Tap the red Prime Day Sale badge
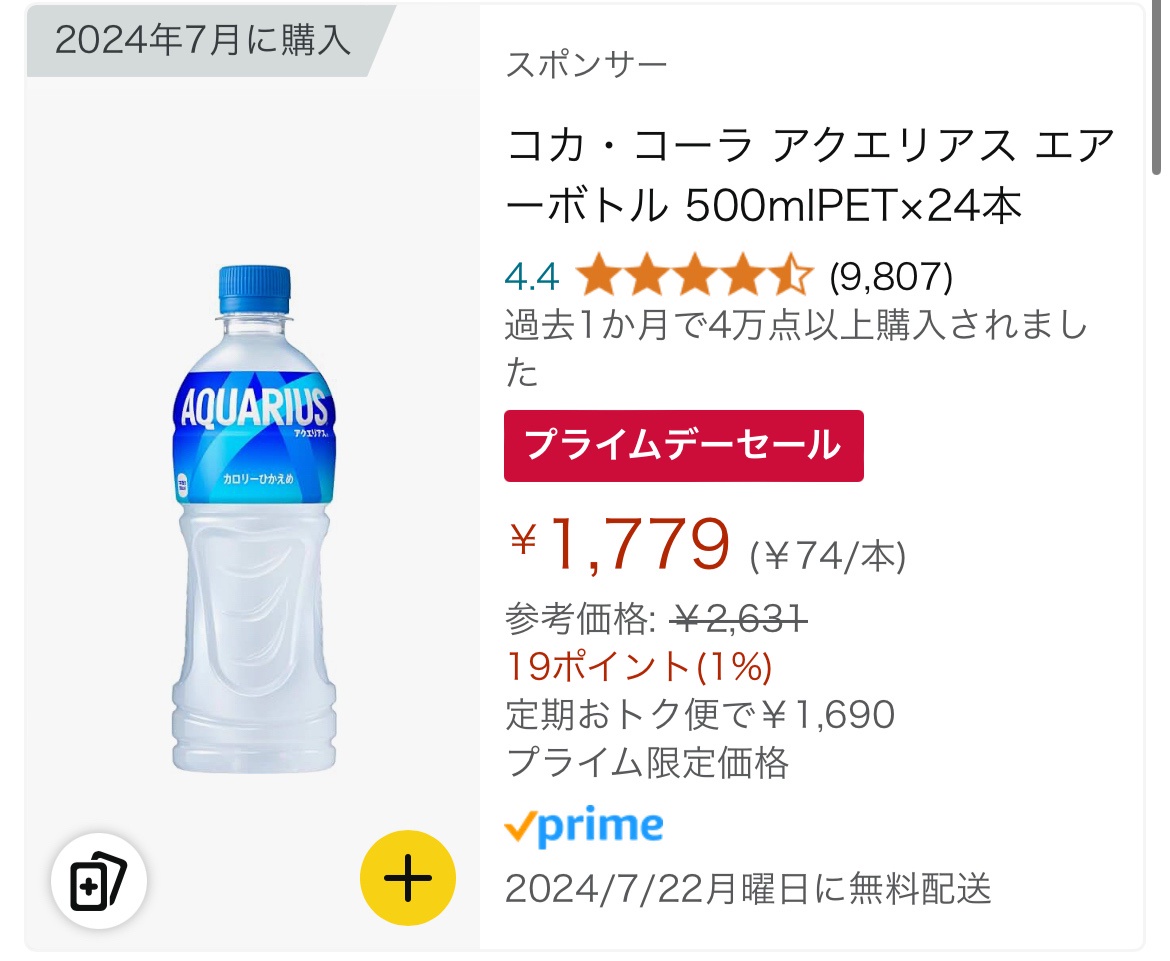The image size is (1170, 961). (683, 446)
